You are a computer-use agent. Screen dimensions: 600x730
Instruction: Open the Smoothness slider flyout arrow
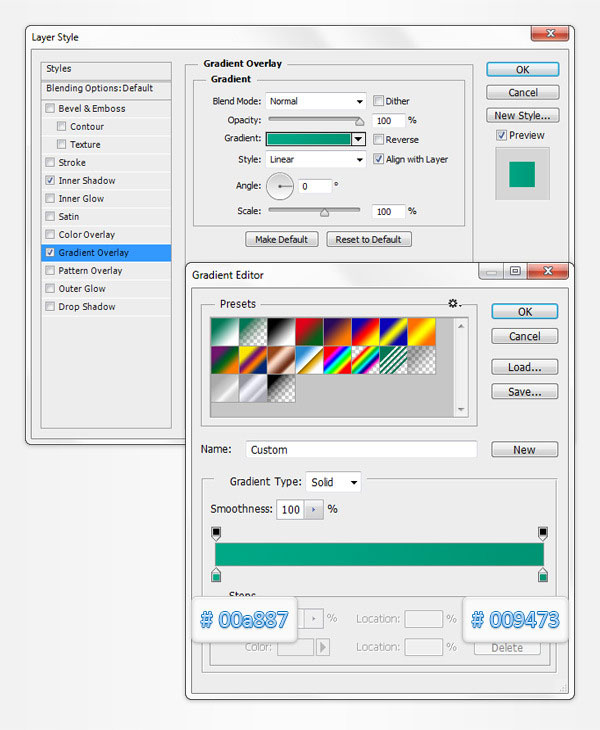[x=314, y=509]
